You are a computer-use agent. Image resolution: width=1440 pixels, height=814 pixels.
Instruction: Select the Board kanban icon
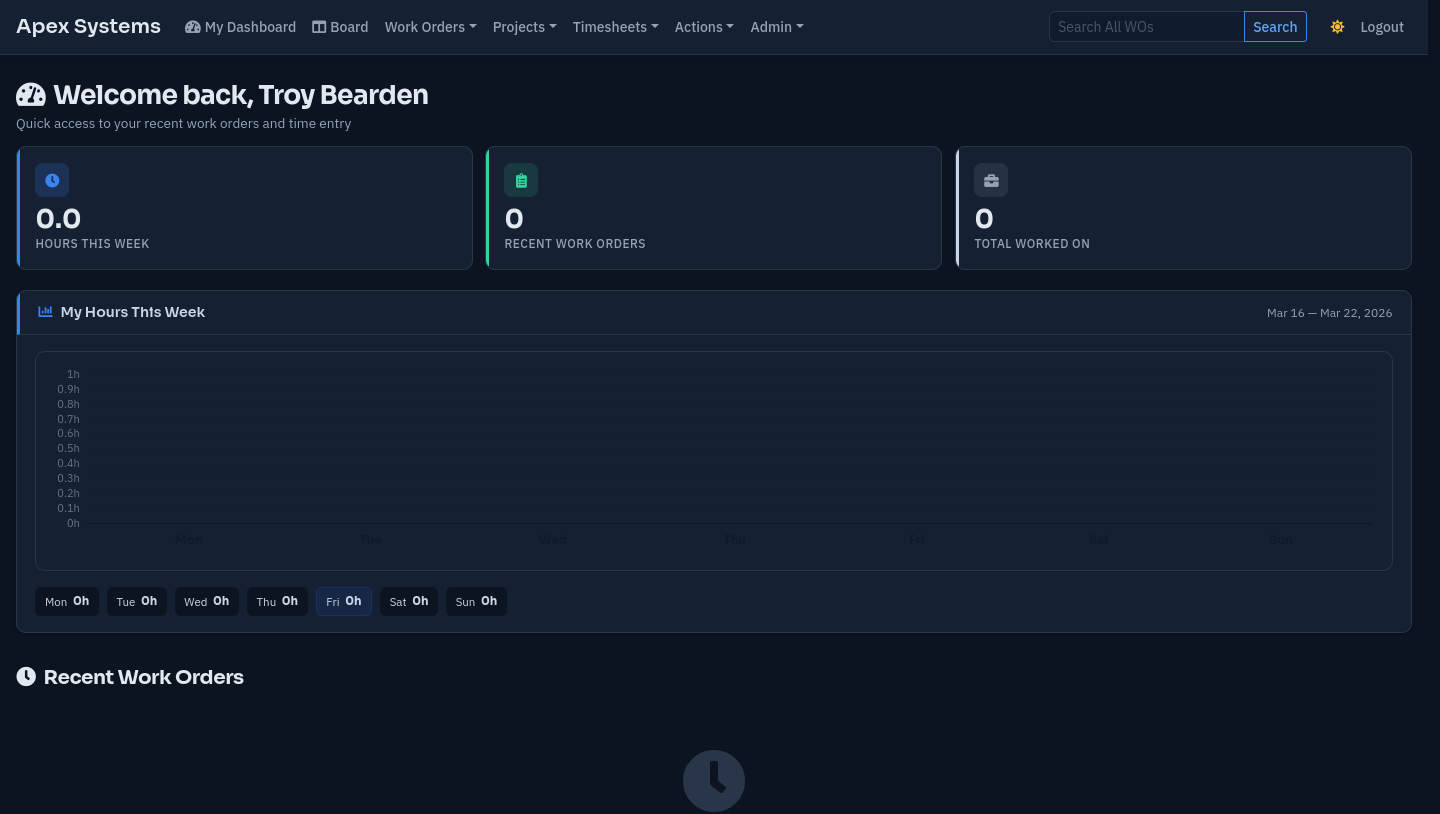318,26
